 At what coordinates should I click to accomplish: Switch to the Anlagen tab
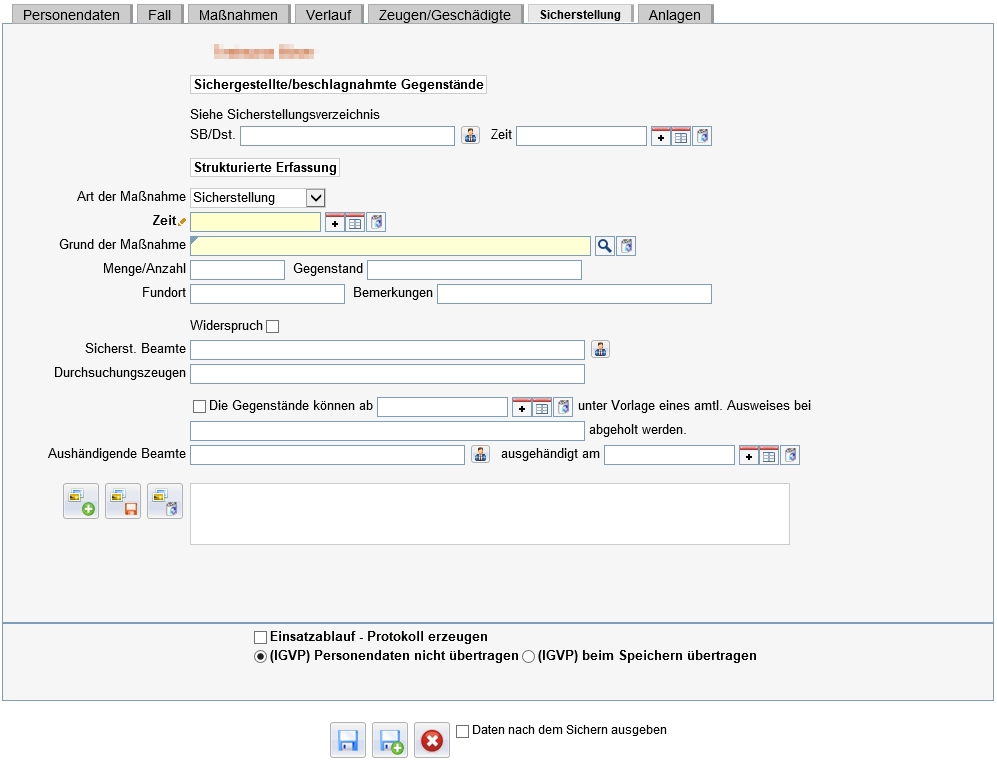point(675,15)
